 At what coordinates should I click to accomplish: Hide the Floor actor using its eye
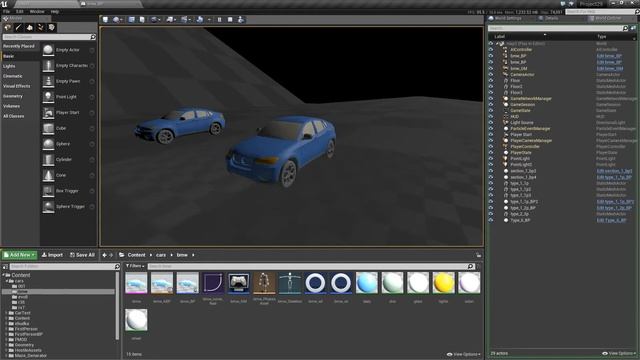[x=491, y=81]
